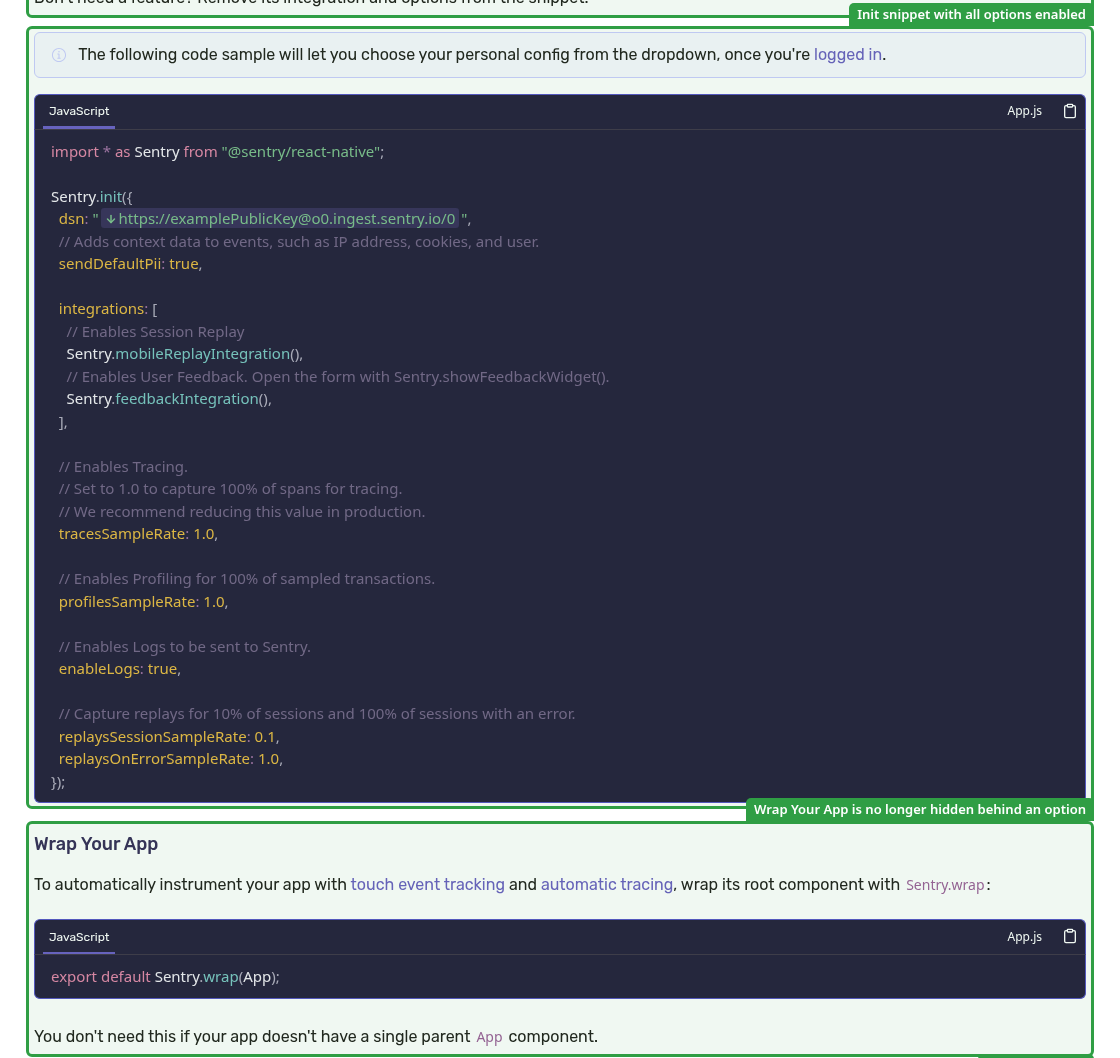
Task: Click '// Set to 1.0 to capture 100%' comment
Action: [x=230, y=489]
